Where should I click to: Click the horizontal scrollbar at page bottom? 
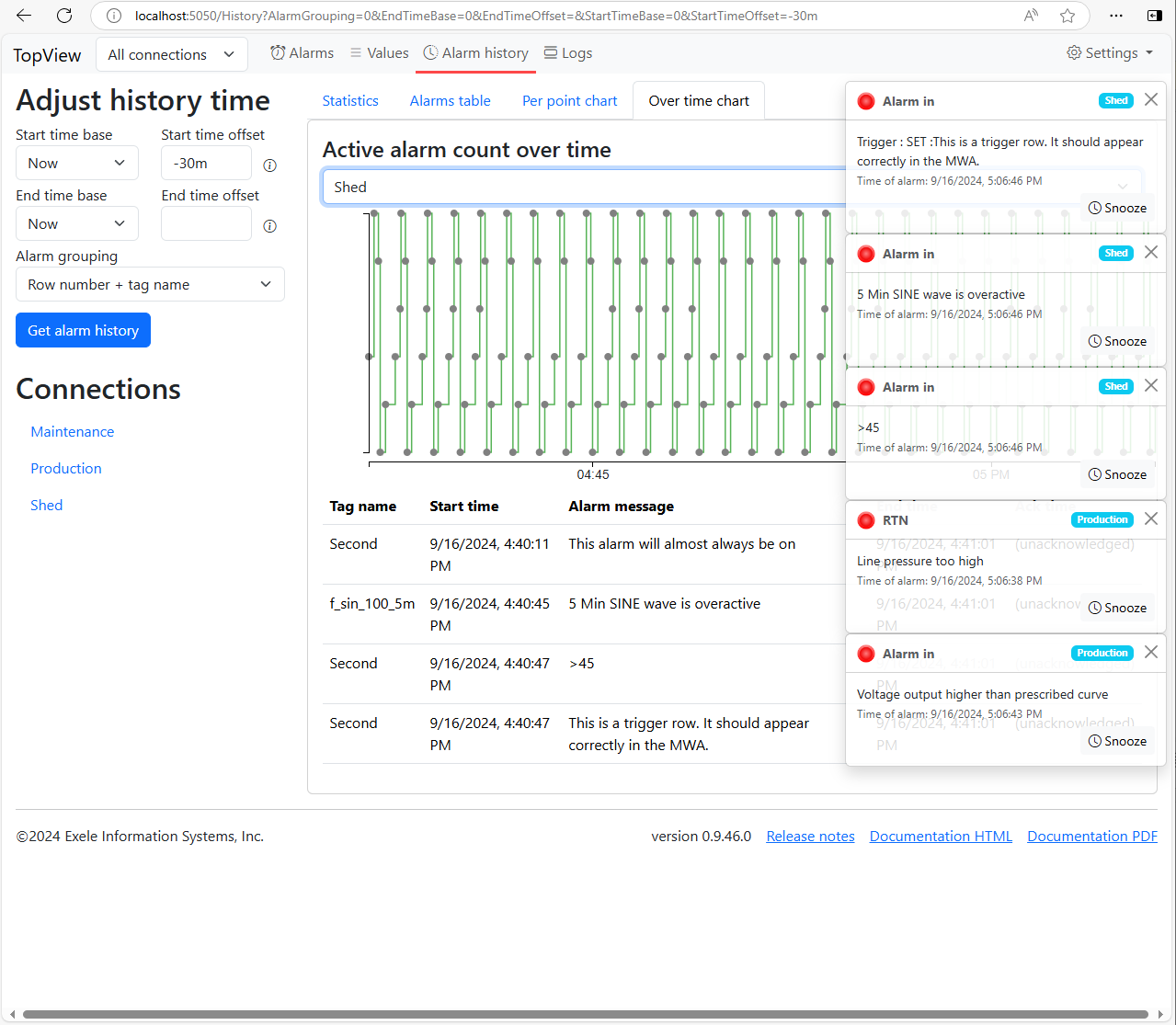tap(586, 1014)
